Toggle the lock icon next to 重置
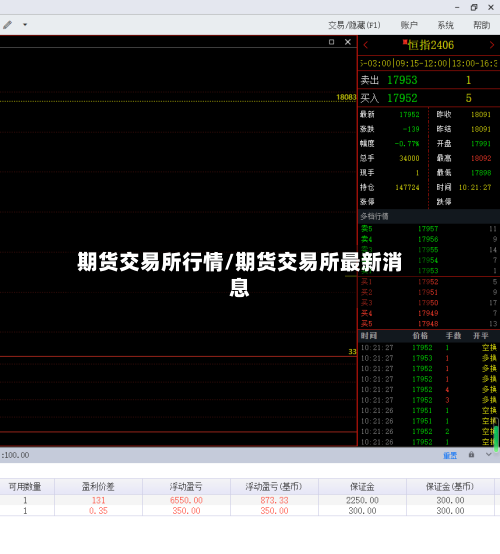500x554 pixels. coord(471,455)
